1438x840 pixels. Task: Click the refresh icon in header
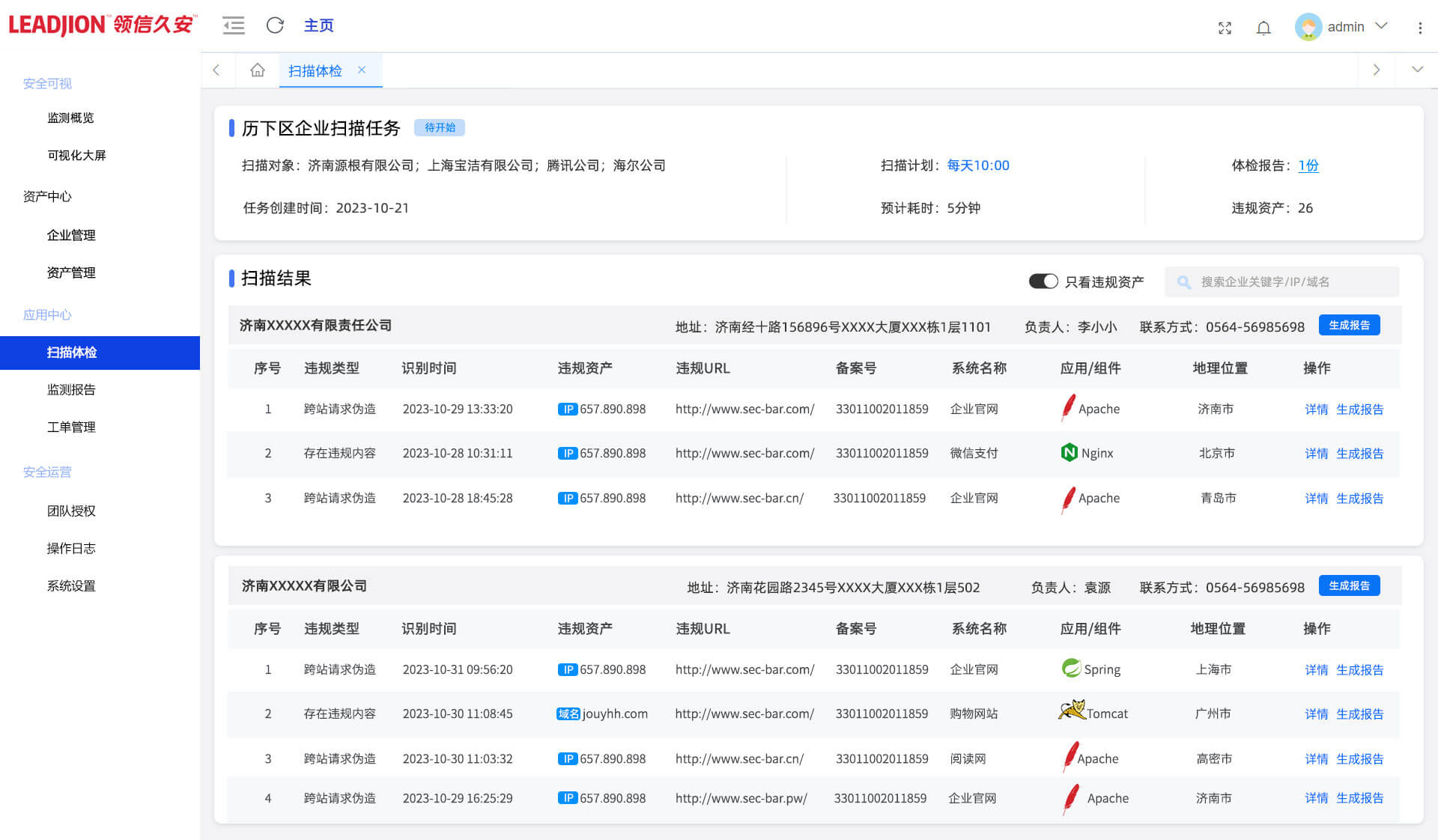coord(275,25)
